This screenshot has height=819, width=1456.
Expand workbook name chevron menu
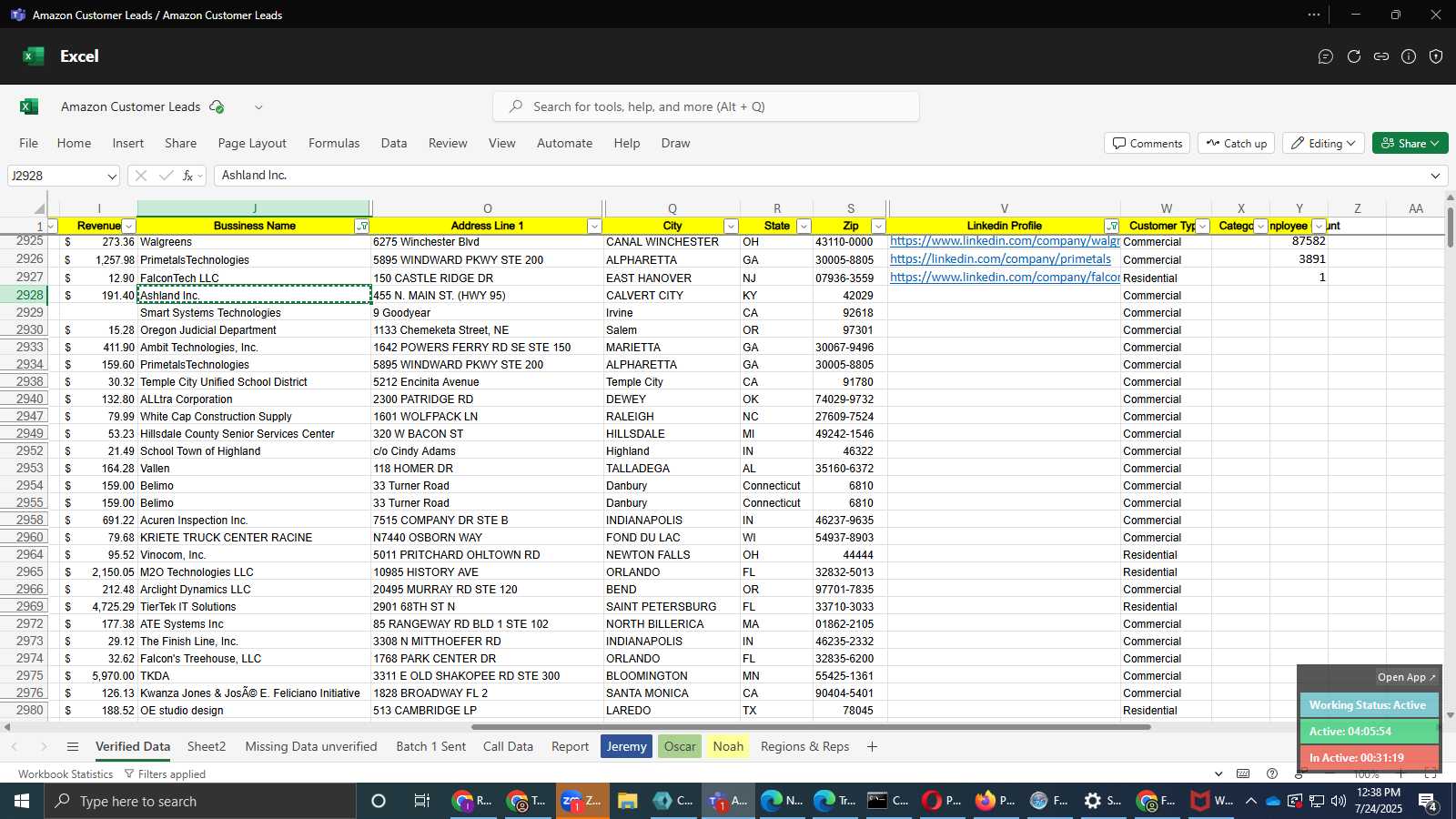[x=258, y=106]
